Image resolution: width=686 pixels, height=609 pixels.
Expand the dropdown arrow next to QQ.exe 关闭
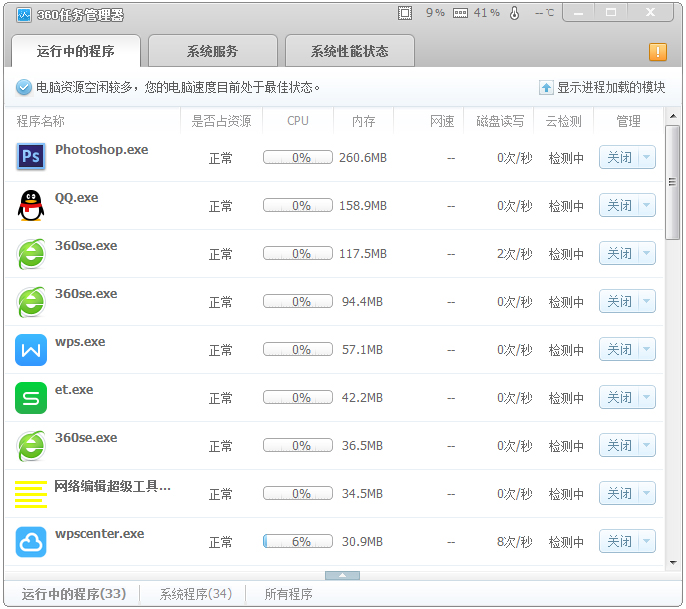(x=646, y=206)
